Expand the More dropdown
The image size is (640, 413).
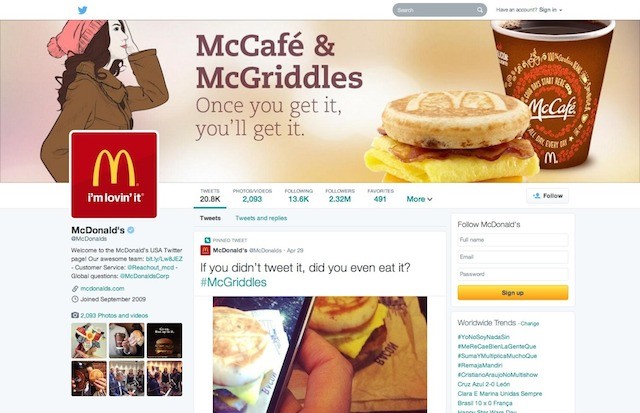point(419,199)
